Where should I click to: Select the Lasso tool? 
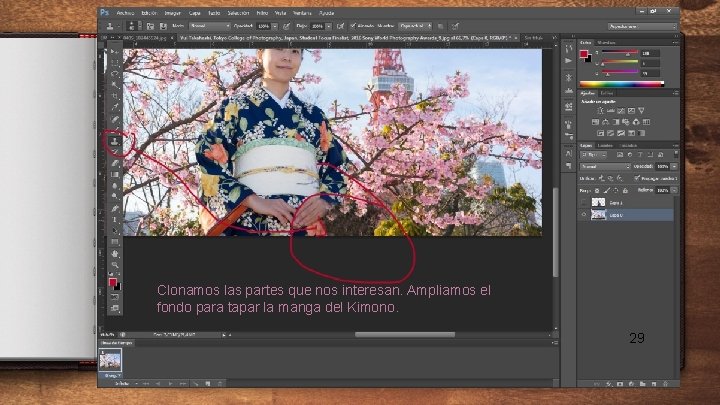tap(115, 71)
